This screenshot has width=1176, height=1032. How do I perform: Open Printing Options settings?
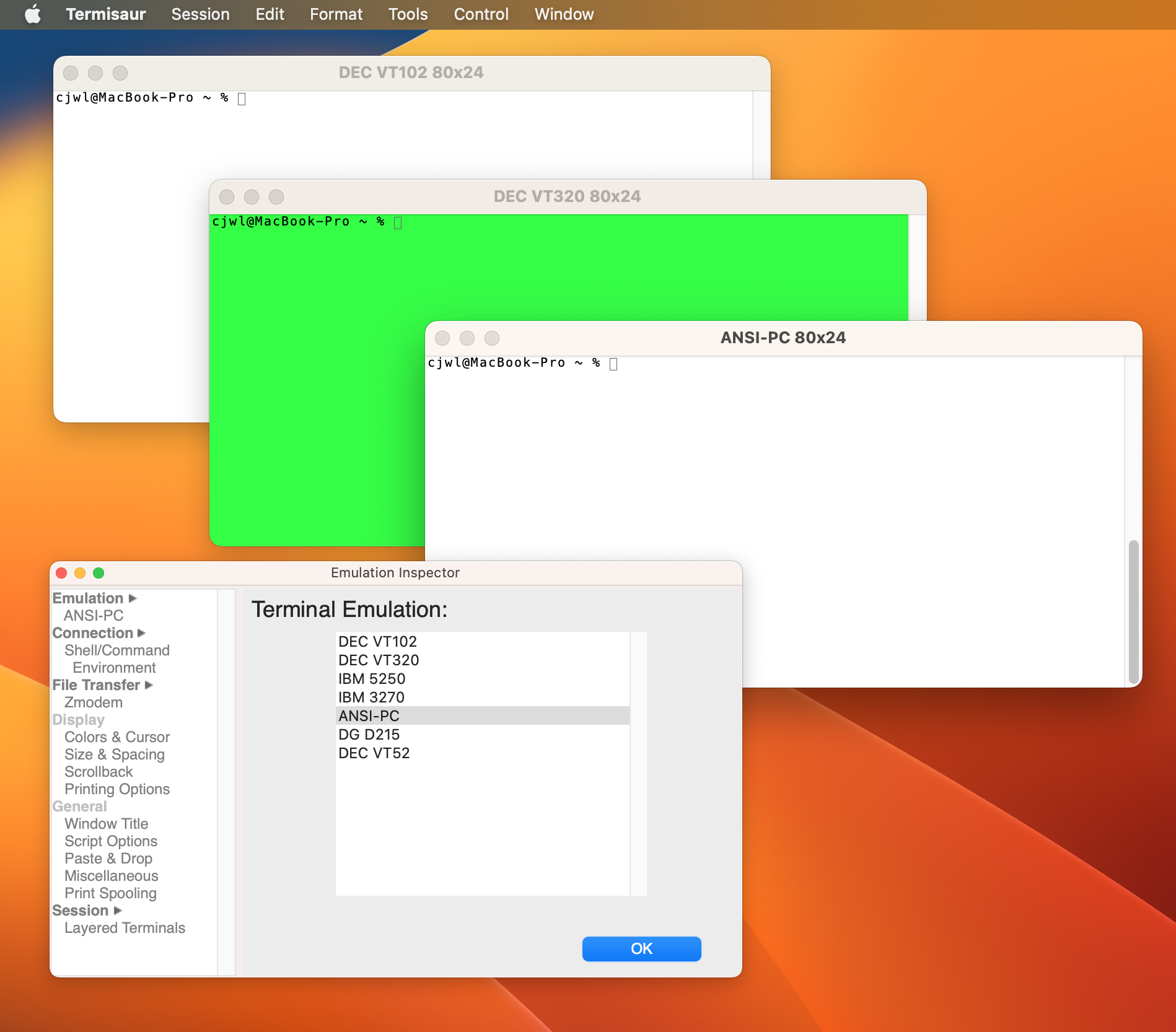117,789
